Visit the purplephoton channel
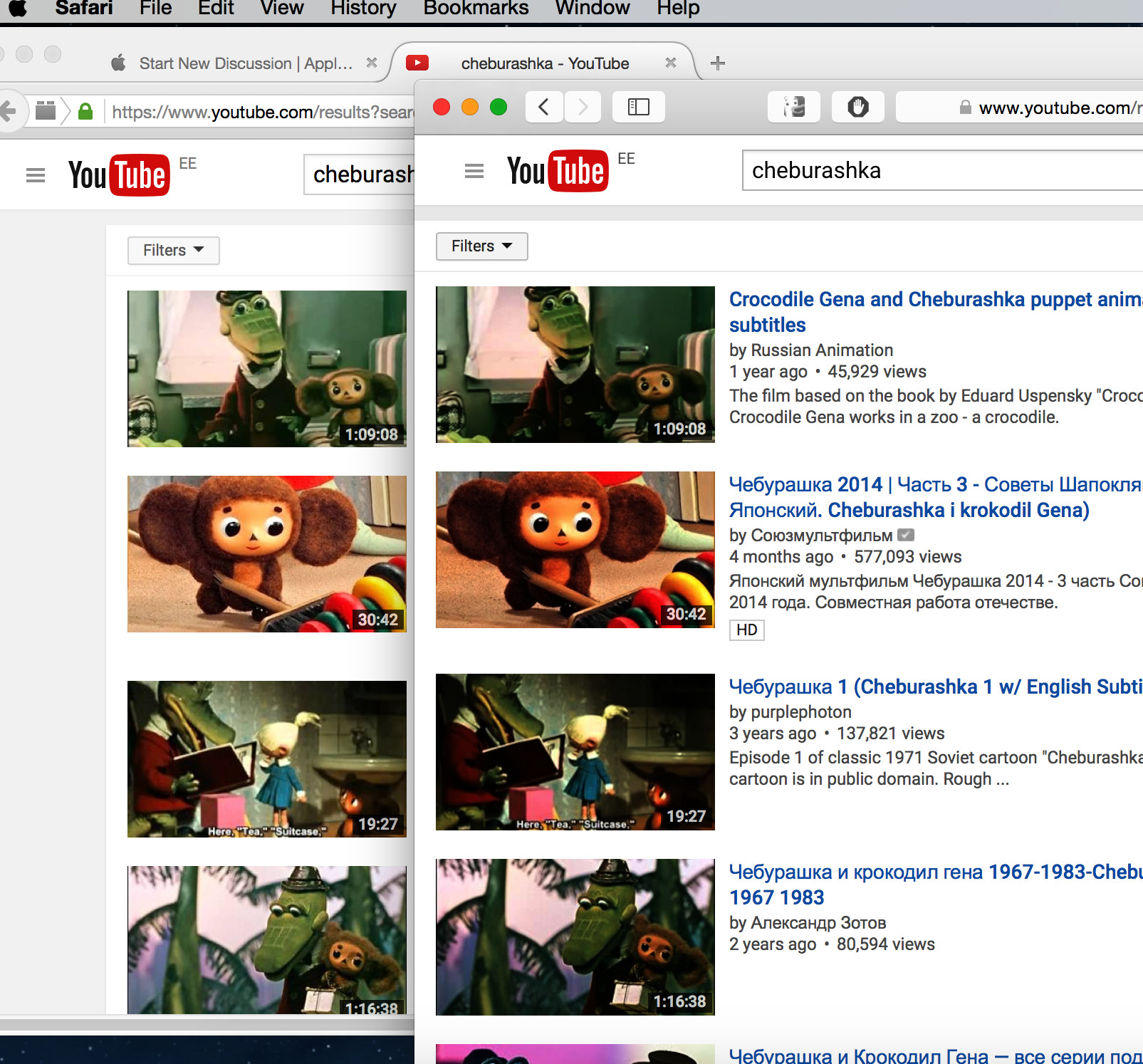 801,712
